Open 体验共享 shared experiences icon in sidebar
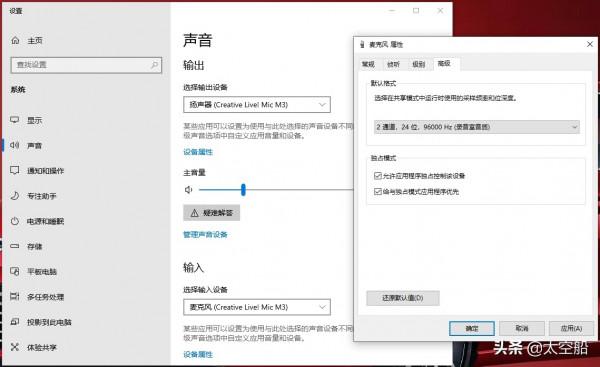Viewport: 600px width, 367px height. point(15,347)
